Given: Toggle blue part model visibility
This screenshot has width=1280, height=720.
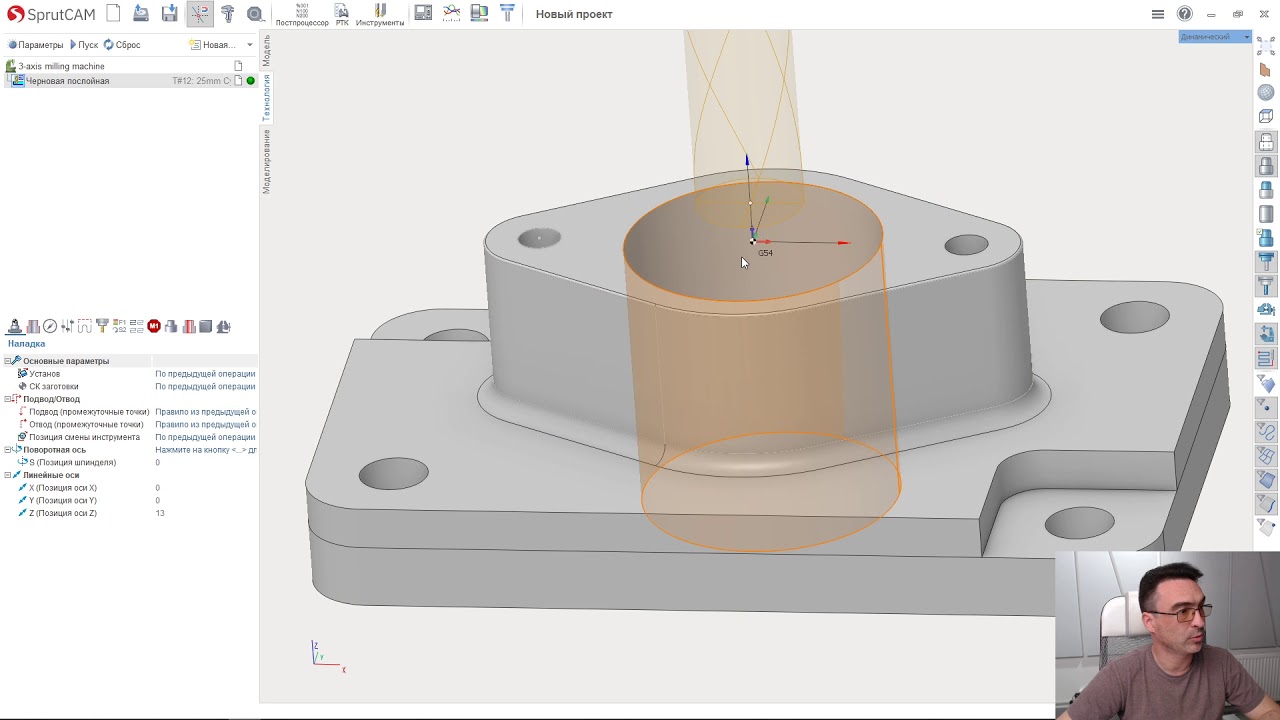Looking at the screenshot, I should pyautogui.click(x=1266, y=190).
